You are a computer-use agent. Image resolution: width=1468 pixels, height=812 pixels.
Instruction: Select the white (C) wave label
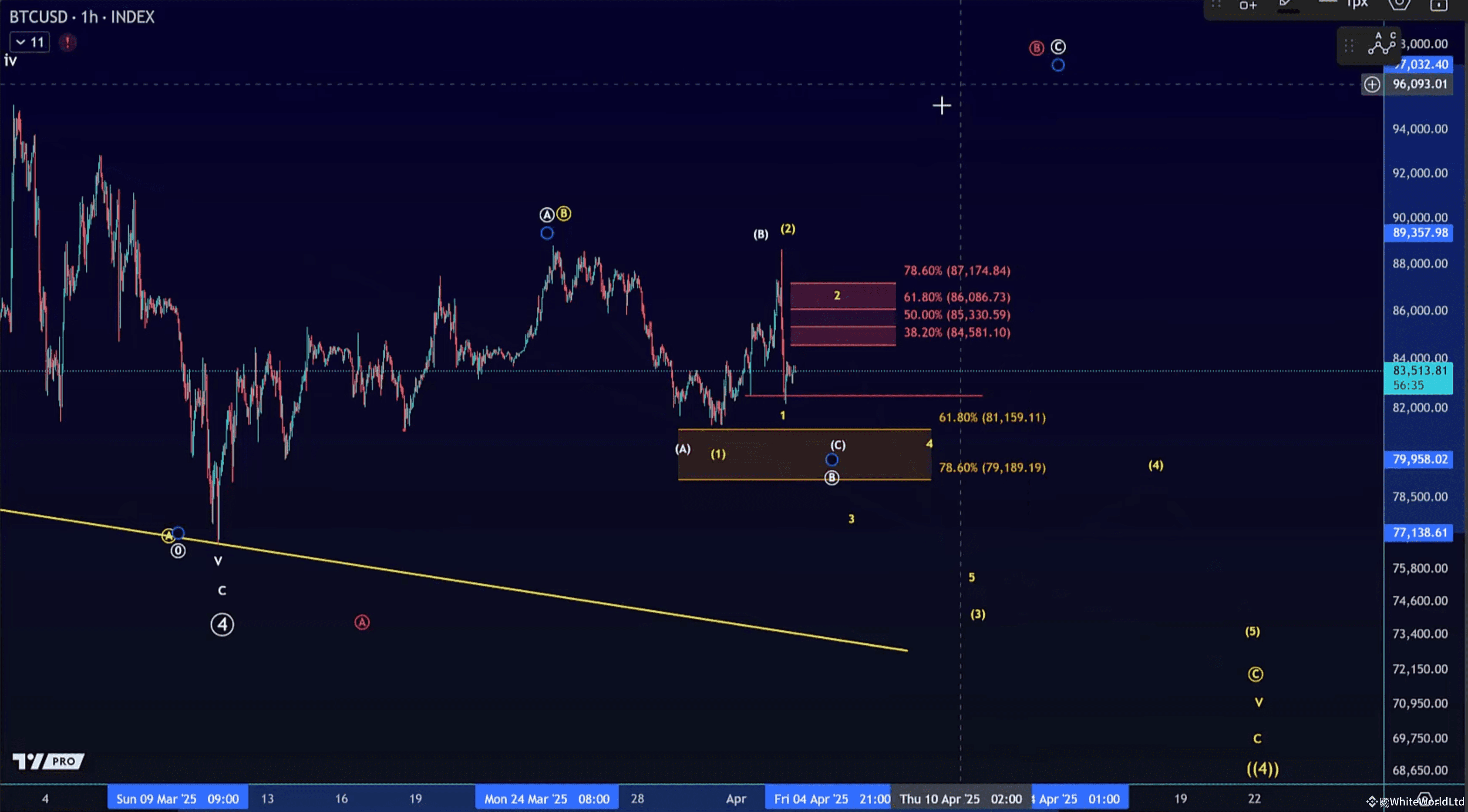pos(838,445)
